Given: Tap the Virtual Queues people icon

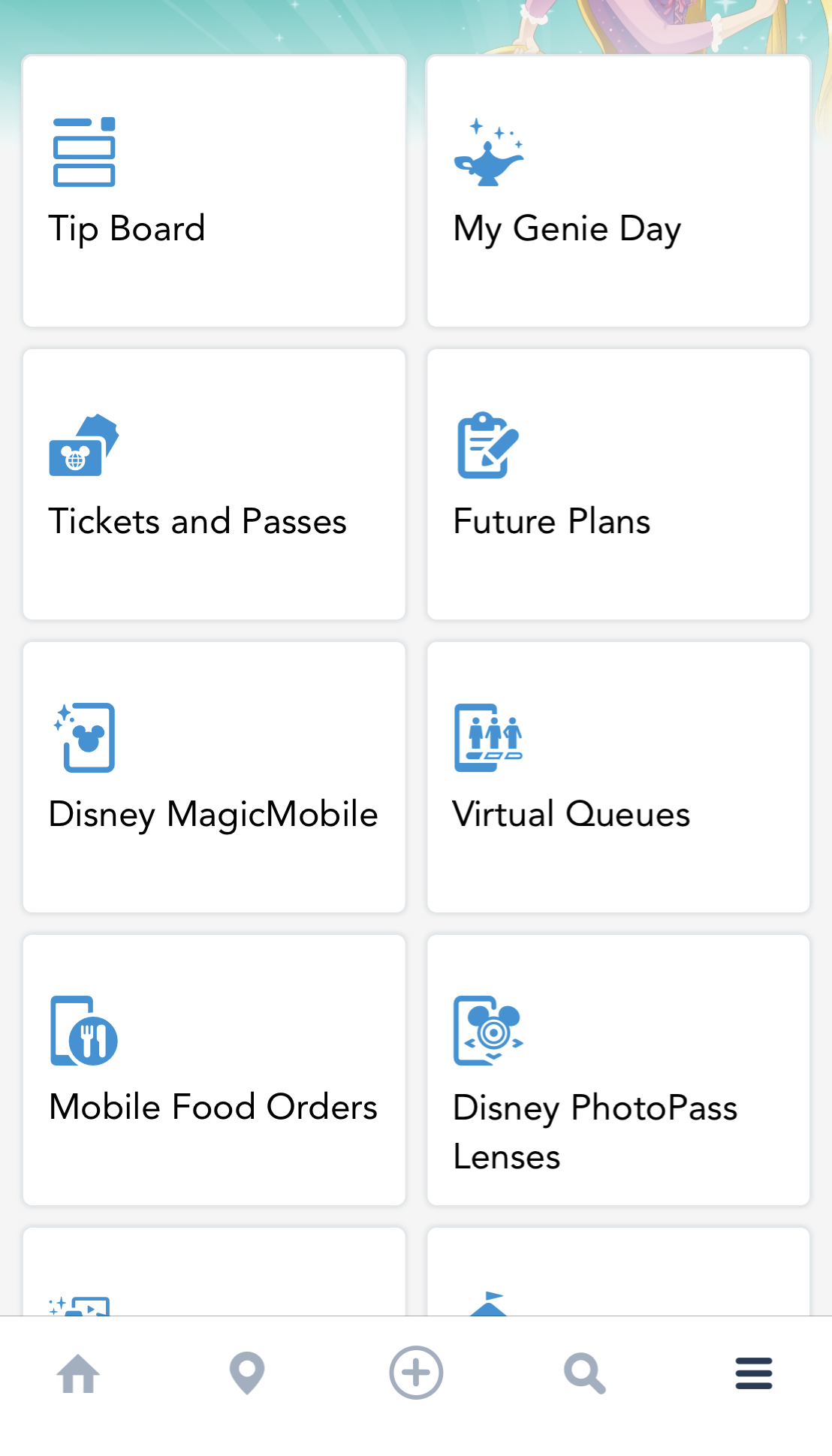Looking at the screenshot, I should click(x=488, y=737).
